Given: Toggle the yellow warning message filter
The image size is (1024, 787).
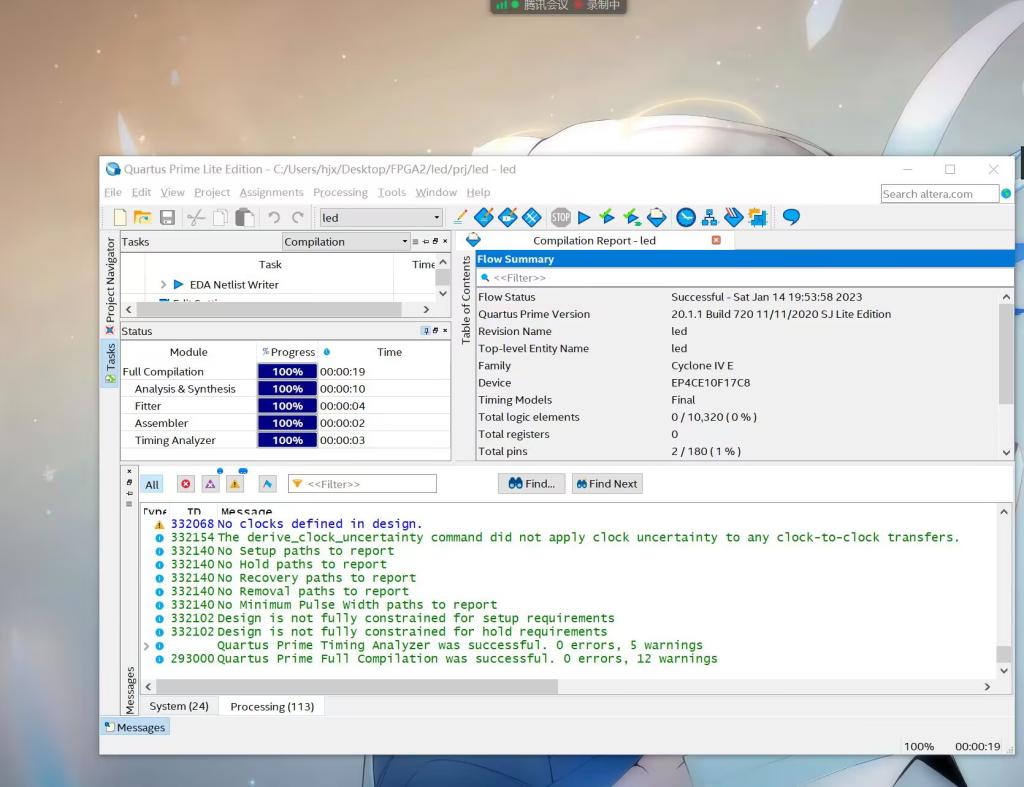Looking at the screenshot, I should click(235, 484).
